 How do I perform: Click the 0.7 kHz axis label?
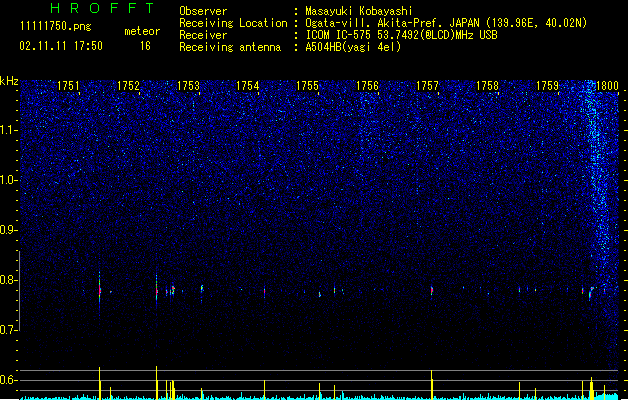point(9,330)
